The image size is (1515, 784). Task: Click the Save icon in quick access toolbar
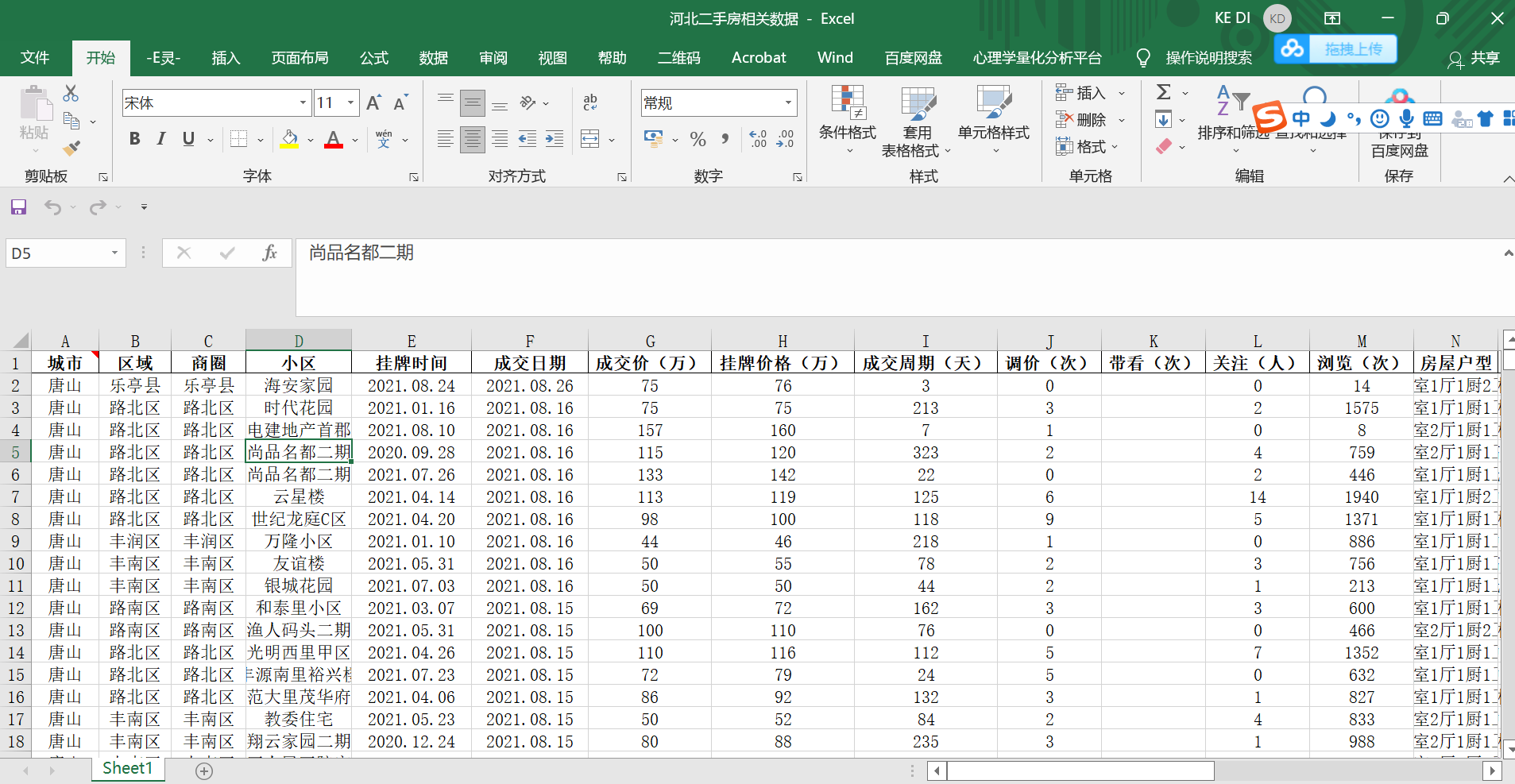(x=18, y=207)
